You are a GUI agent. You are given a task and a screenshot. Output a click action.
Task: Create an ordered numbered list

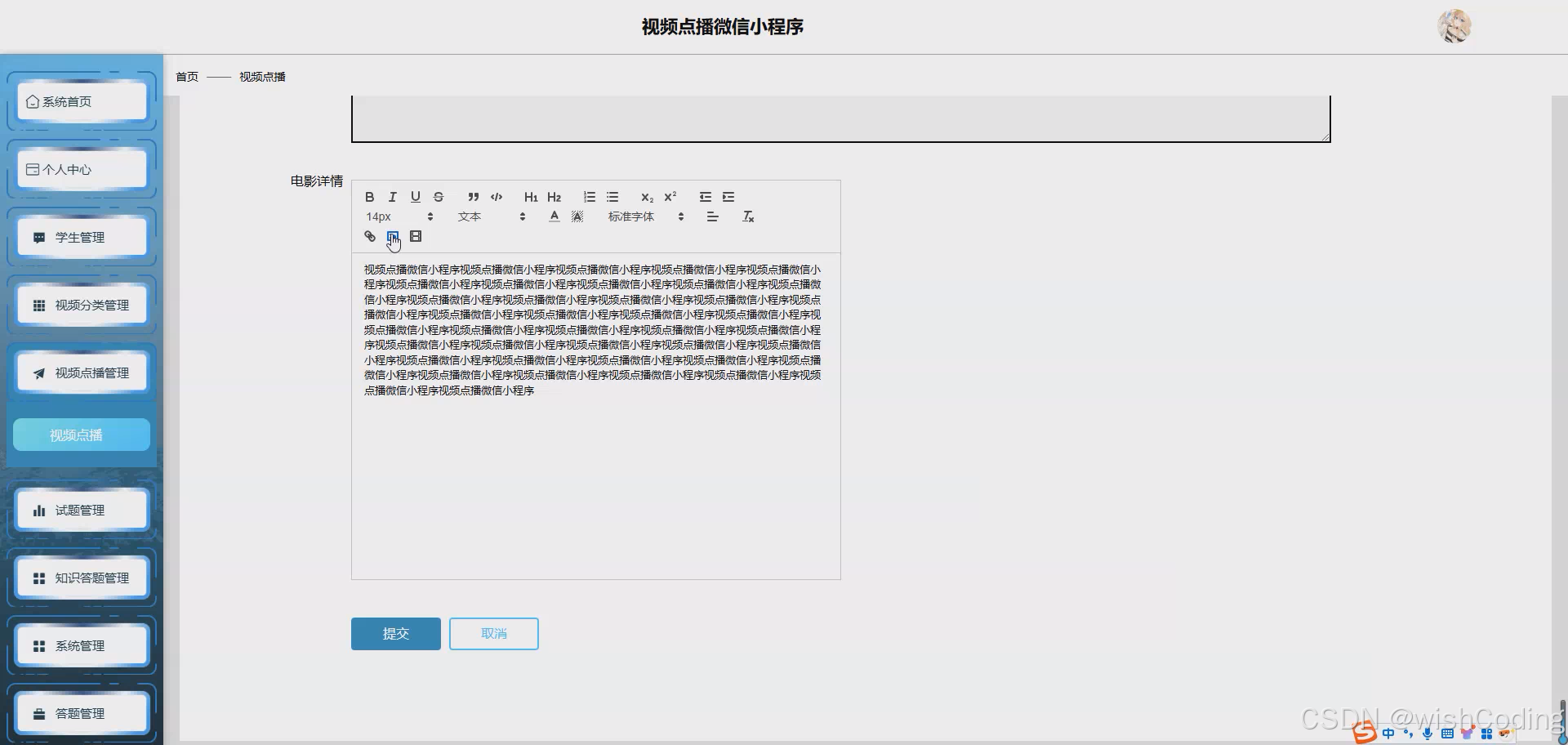(589, 197)
